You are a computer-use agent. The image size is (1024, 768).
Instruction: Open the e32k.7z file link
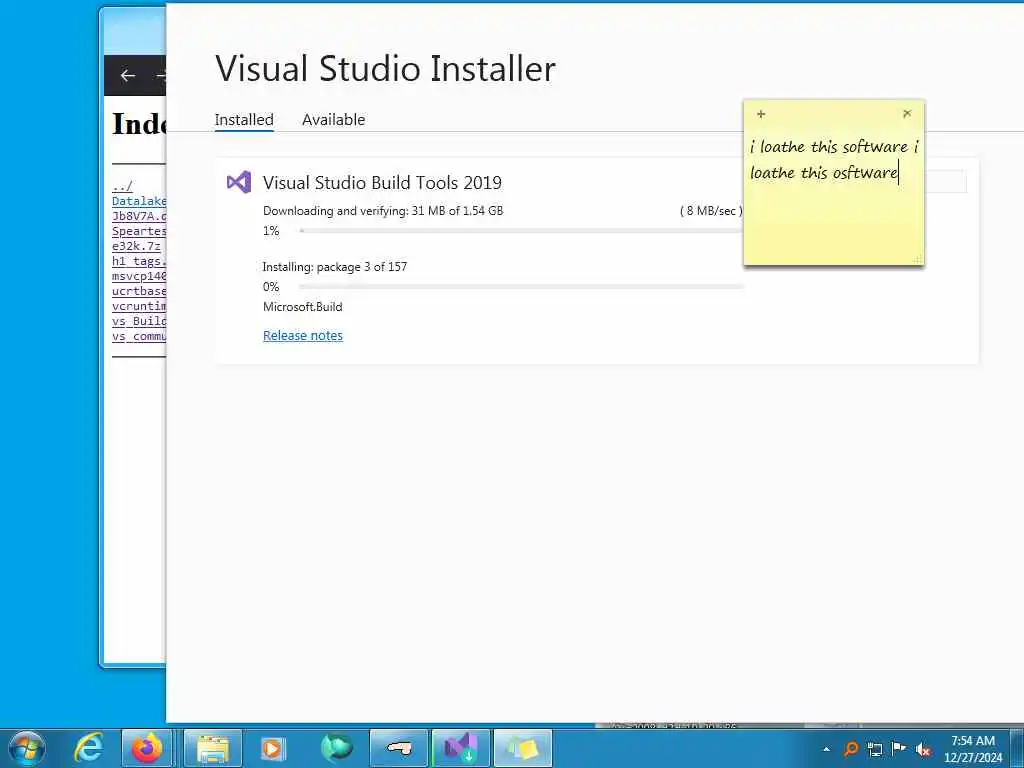(x=136, y=246)
